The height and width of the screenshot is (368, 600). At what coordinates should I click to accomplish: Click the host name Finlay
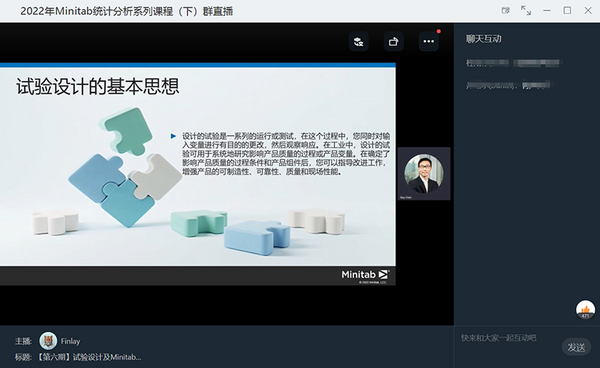[x=70, y=341]
